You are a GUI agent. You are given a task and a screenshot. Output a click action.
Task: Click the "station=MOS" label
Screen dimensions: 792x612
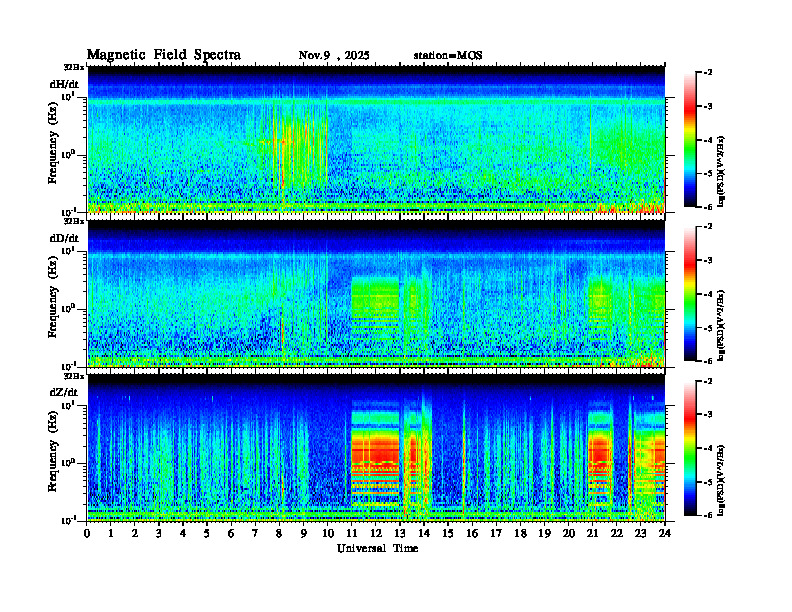coord(448,56)
